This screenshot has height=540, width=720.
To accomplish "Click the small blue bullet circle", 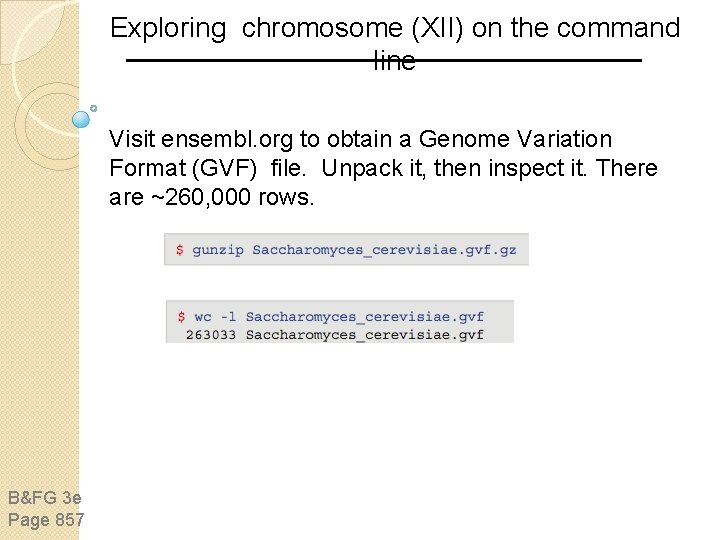I will pyautogui.click(x=94, y=108).
